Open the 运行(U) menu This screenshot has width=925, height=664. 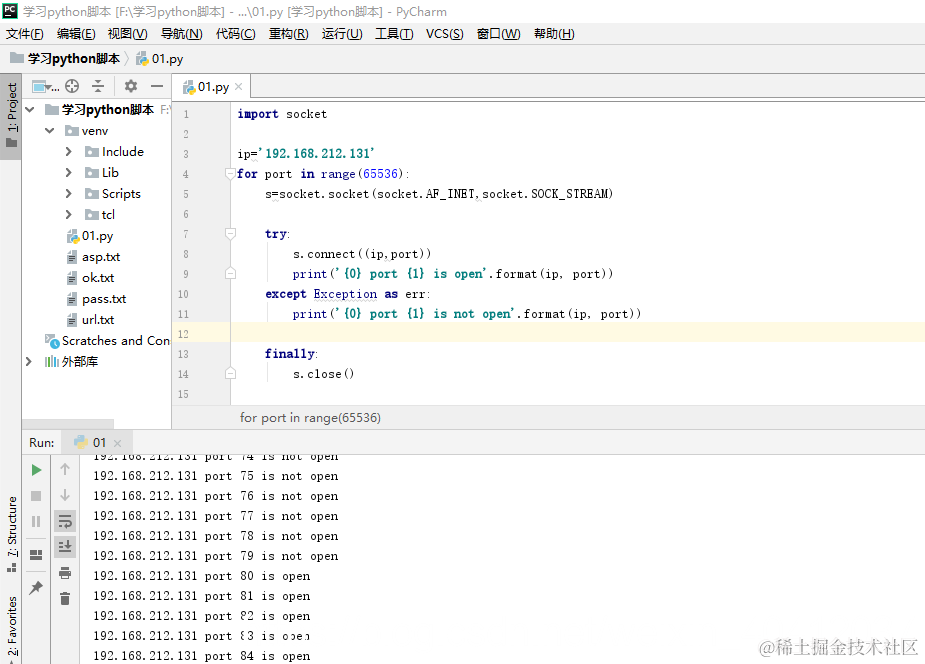point(342,34)
